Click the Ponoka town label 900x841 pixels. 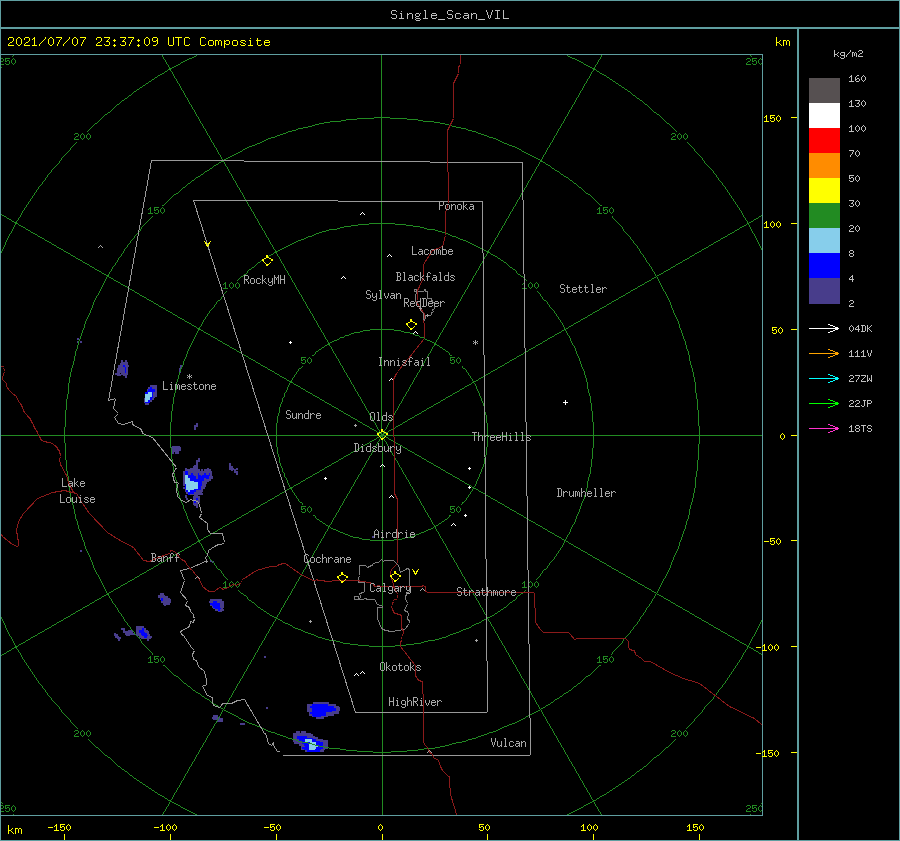point(456,206)
